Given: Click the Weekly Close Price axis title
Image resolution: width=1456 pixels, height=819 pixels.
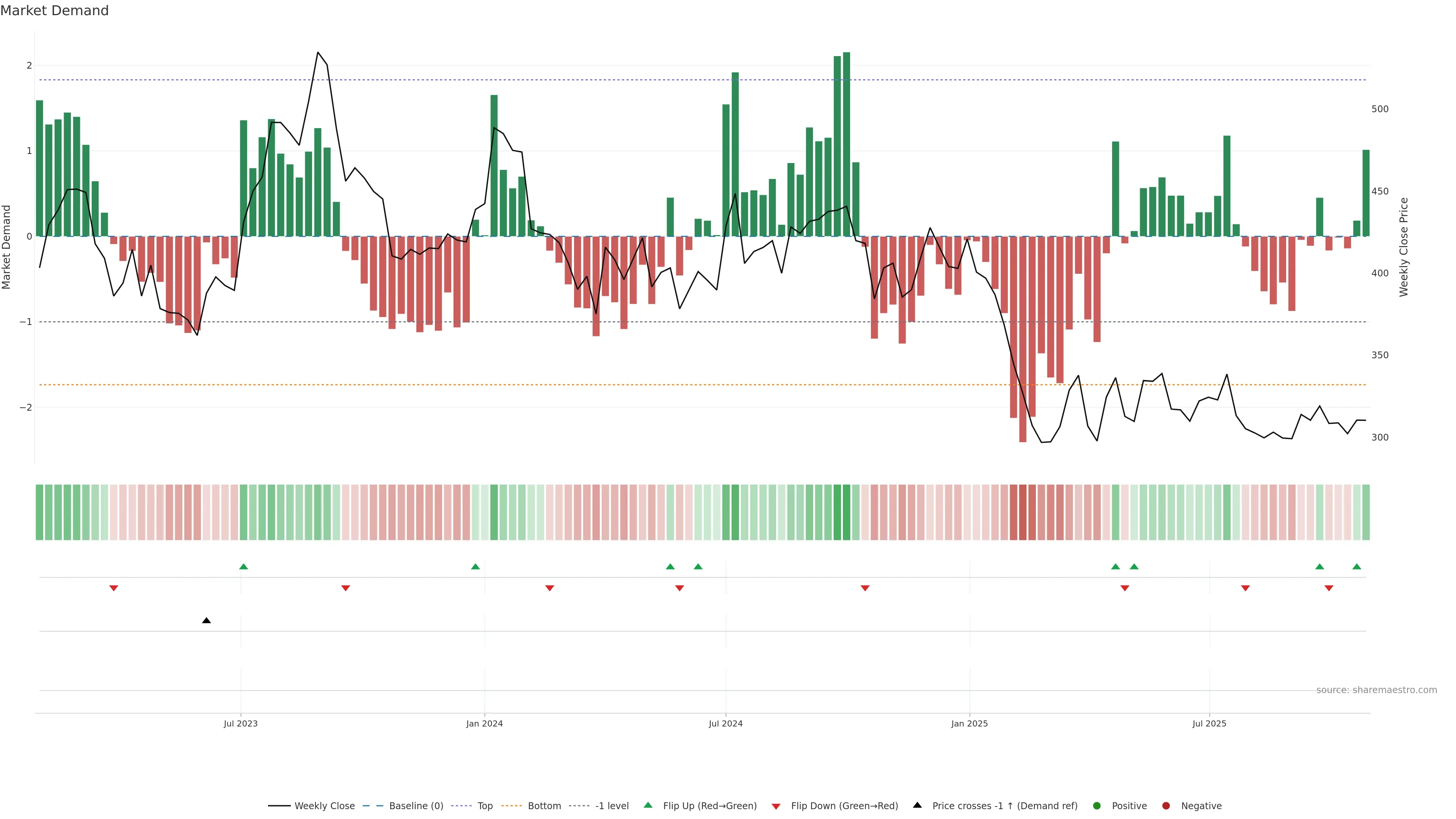Looking at the screenshot, I should (1403, 247).
